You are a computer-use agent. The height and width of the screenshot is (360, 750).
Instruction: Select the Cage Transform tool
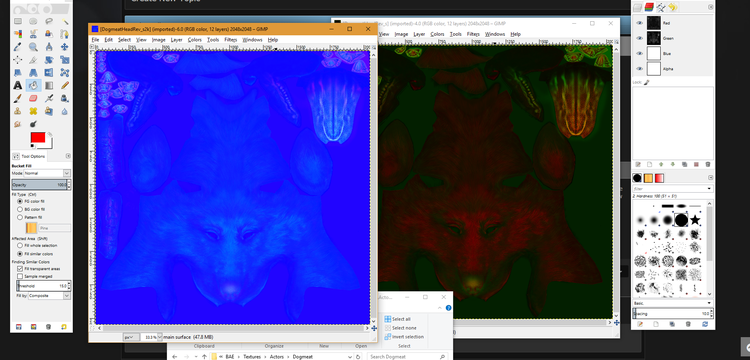65,73
